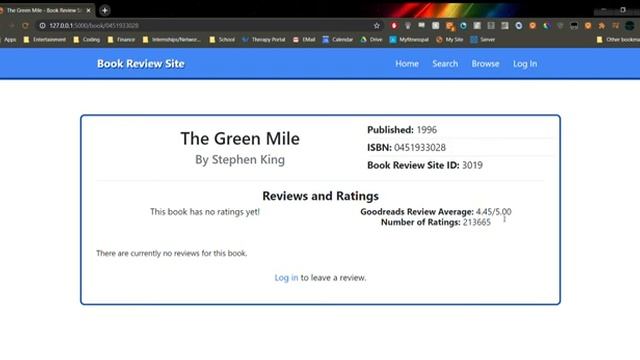Click Book Review Site ID 3019
Screen dimensions: 640x360
(472, 165)
